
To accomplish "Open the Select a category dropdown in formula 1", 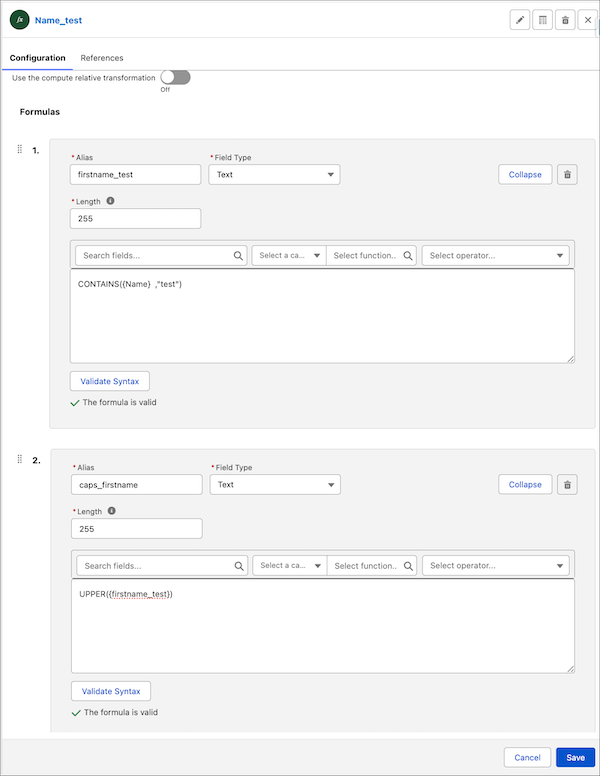I will [289, 255].
